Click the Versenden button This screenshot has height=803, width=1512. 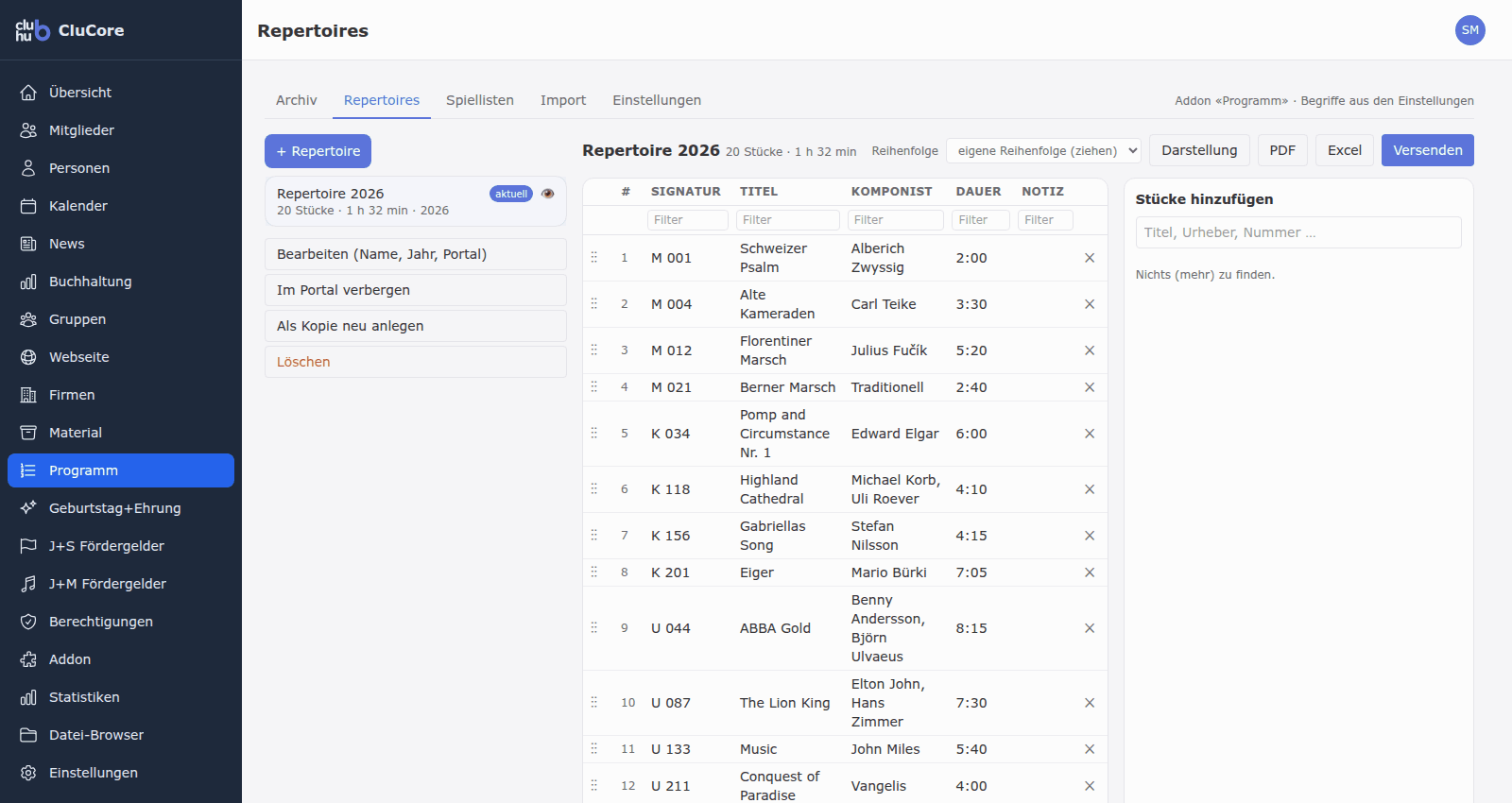tap(1428, 150)
